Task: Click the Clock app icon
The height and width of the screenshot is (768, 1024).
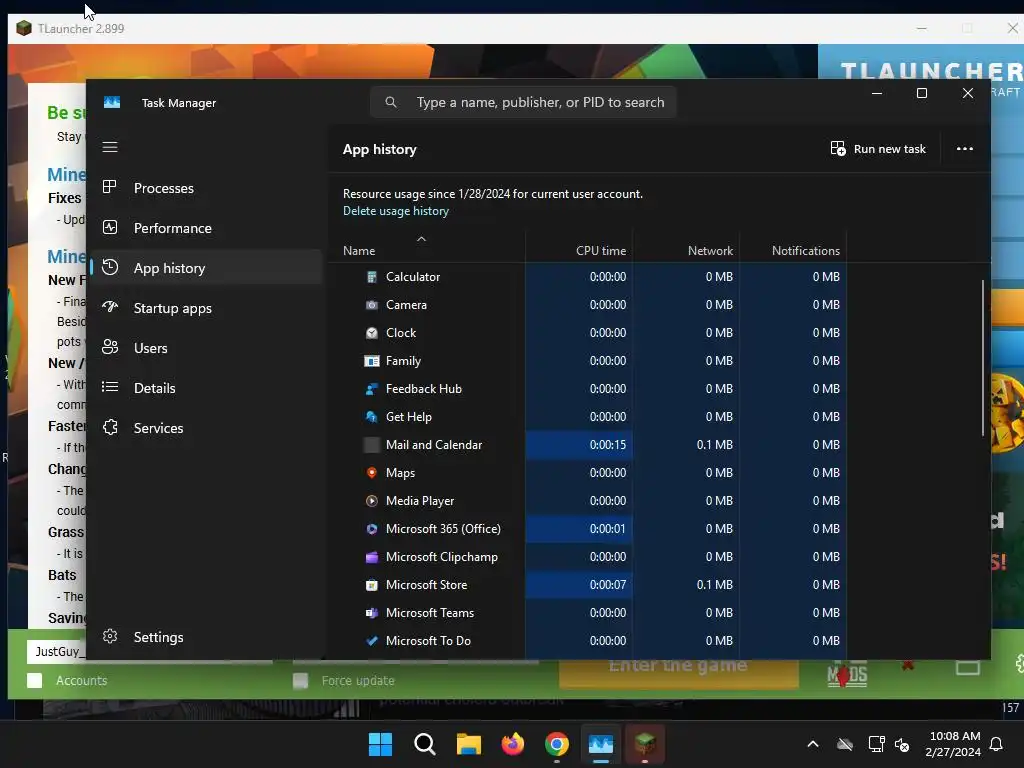Action: [372, 333]
